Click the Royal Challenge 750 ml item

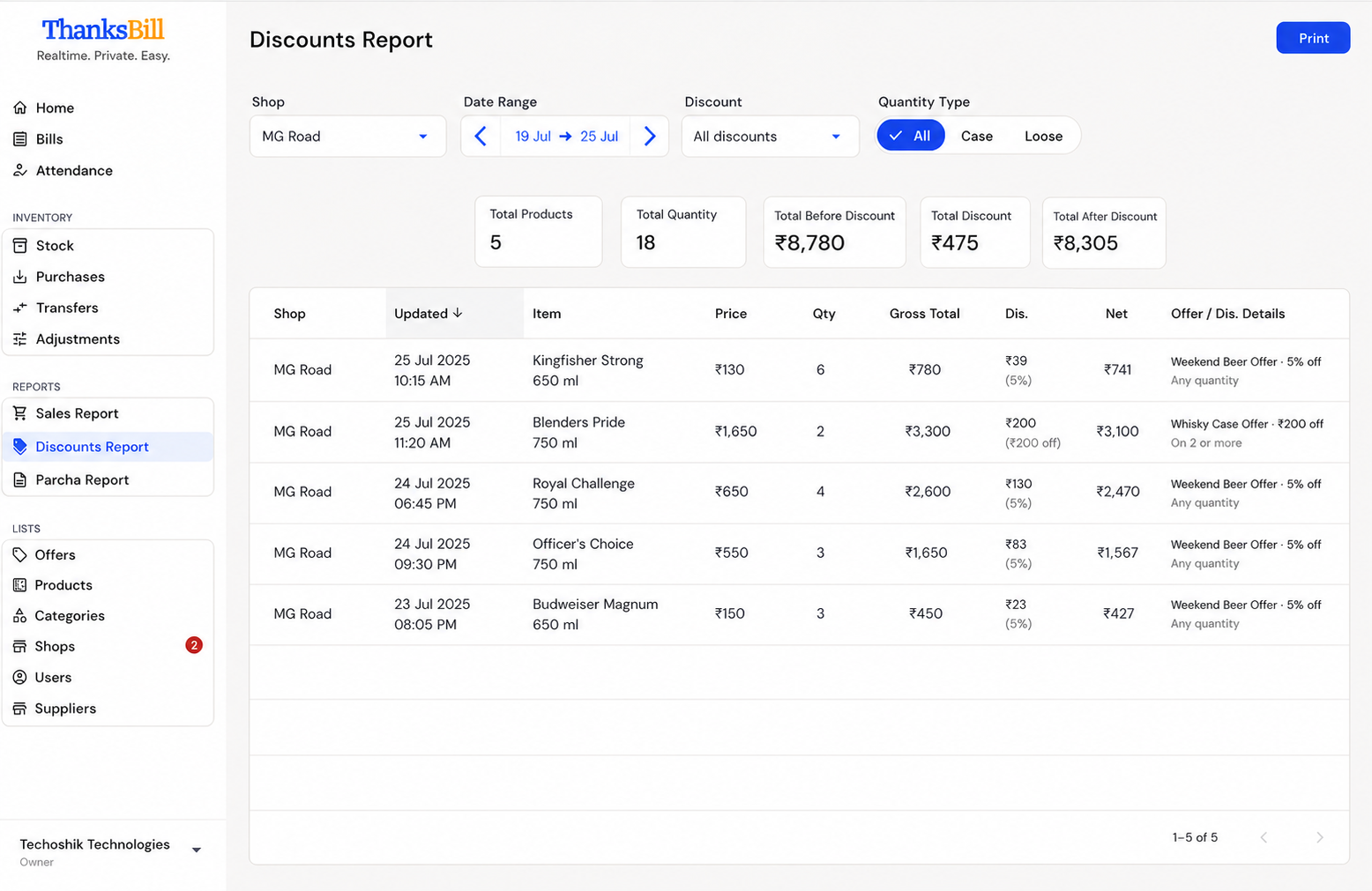tap(584, 494)
